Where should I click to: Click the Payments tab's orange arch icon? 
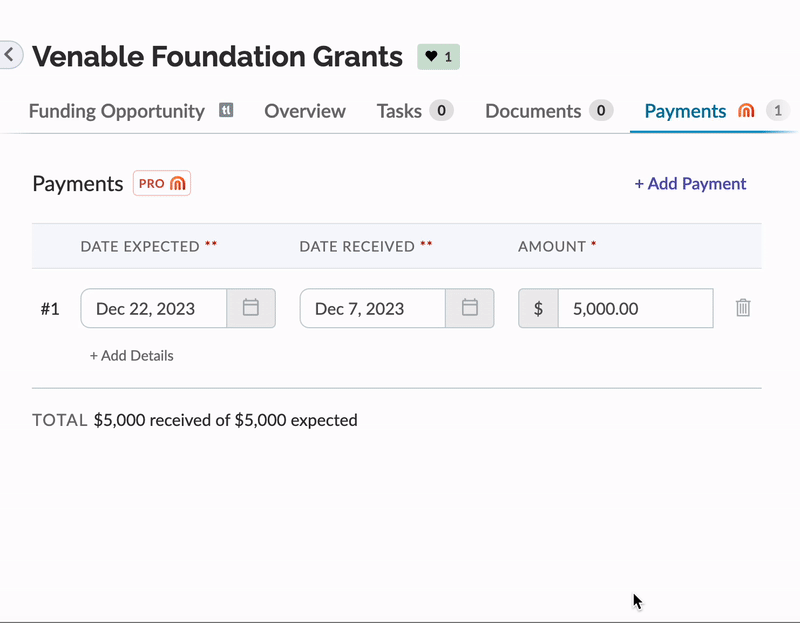(746, 110)
